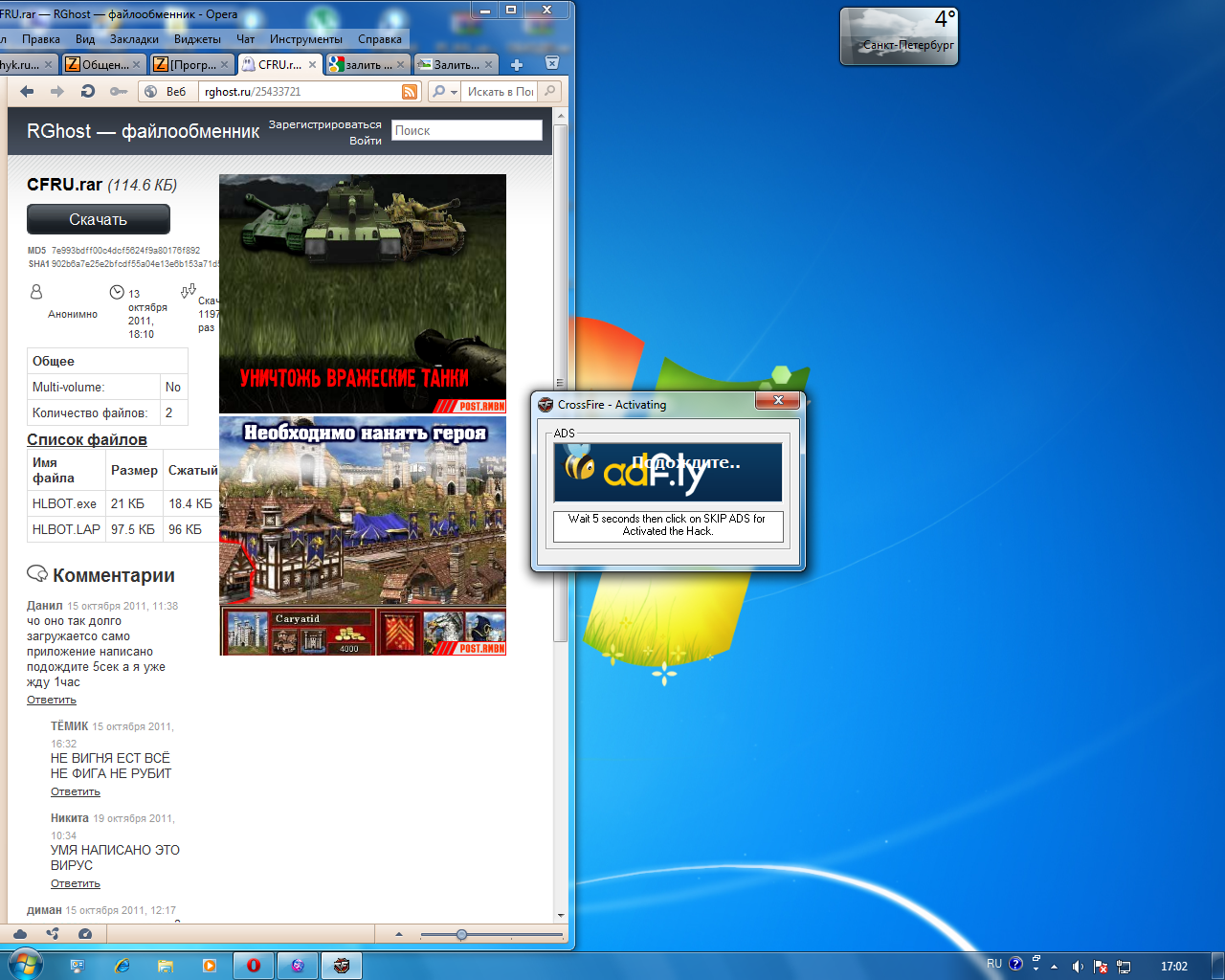Open the Справка menu

(380, 39)
